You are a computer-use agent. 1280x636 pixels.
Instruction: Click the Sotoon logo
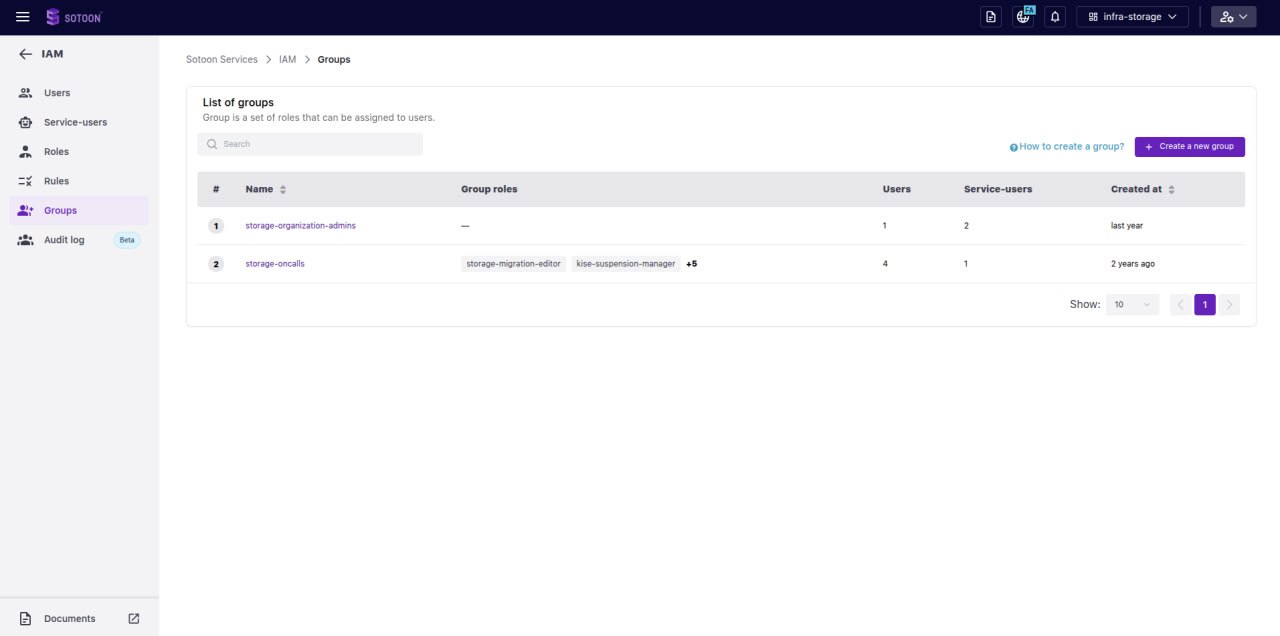pos(73,17)
